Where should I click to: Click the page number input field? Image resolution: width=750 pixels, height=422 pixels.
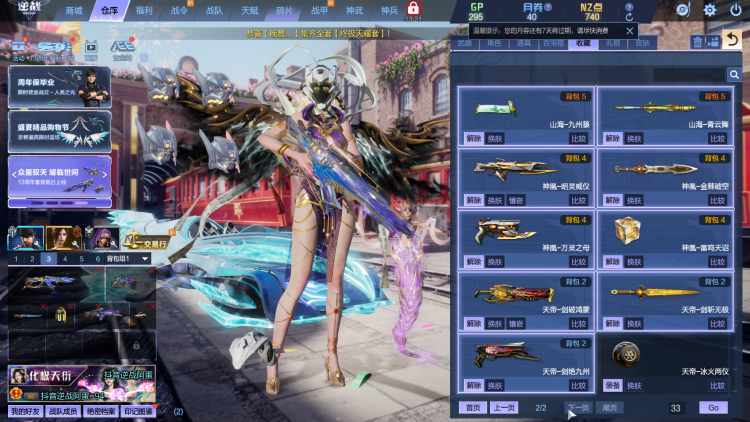pyautogui.click(x=675, y=408)
